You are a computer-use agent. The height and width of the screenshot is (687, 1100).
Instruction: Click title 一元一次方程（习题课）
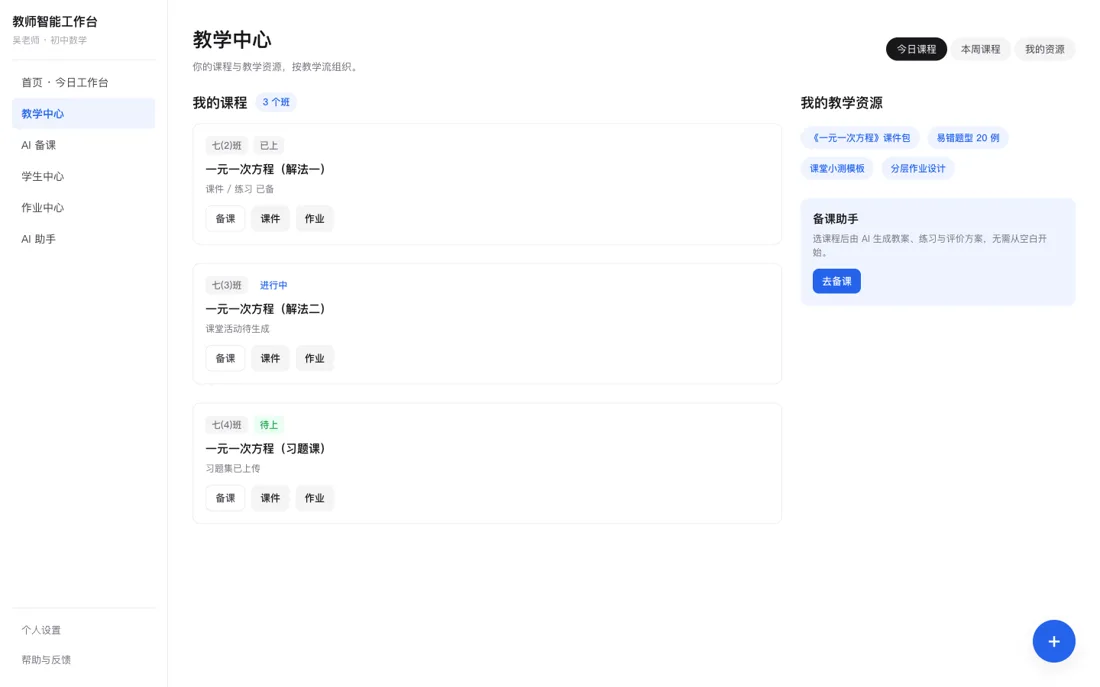265,448
